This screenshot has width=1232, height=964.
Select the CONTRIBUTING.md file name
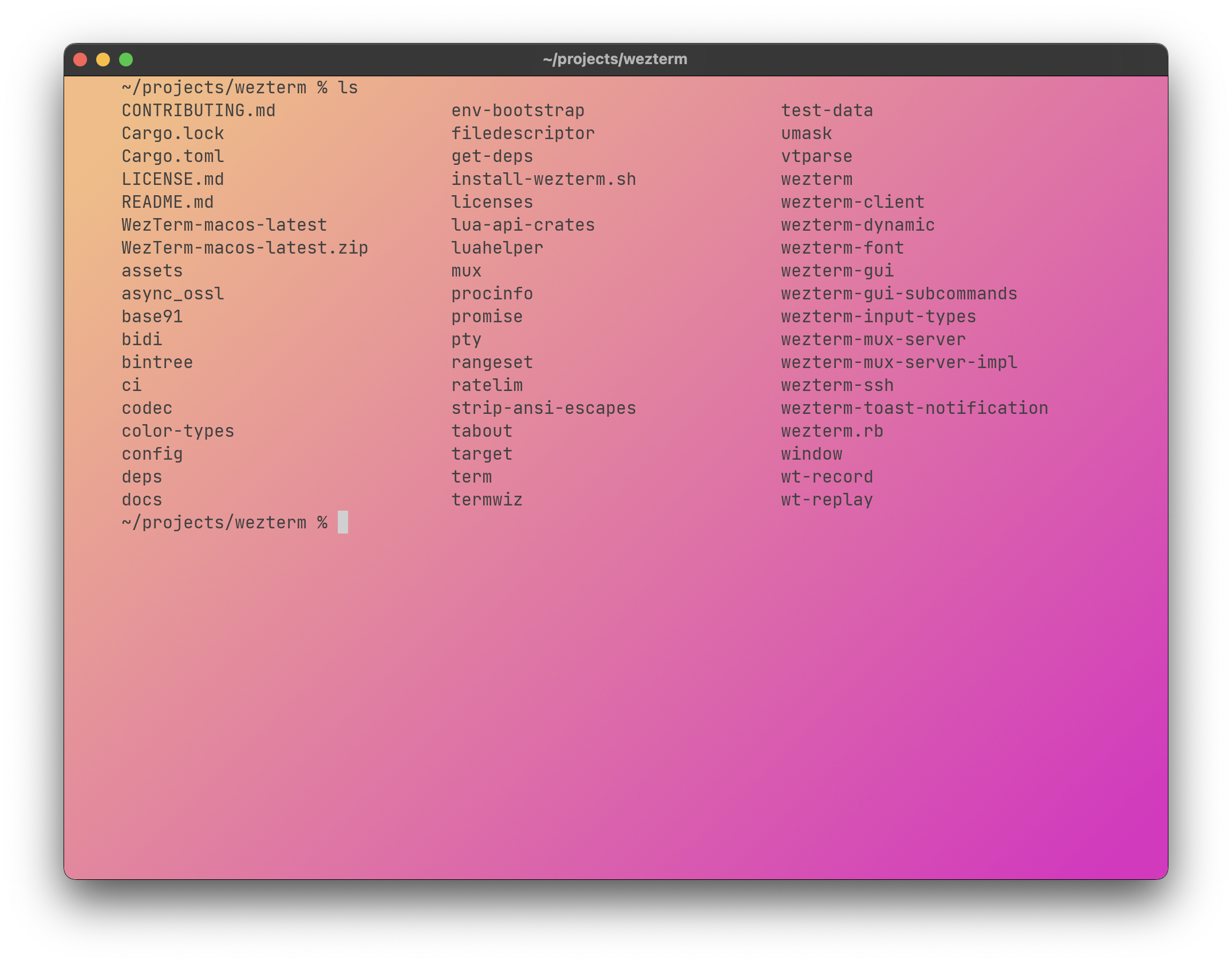(199, 110)
